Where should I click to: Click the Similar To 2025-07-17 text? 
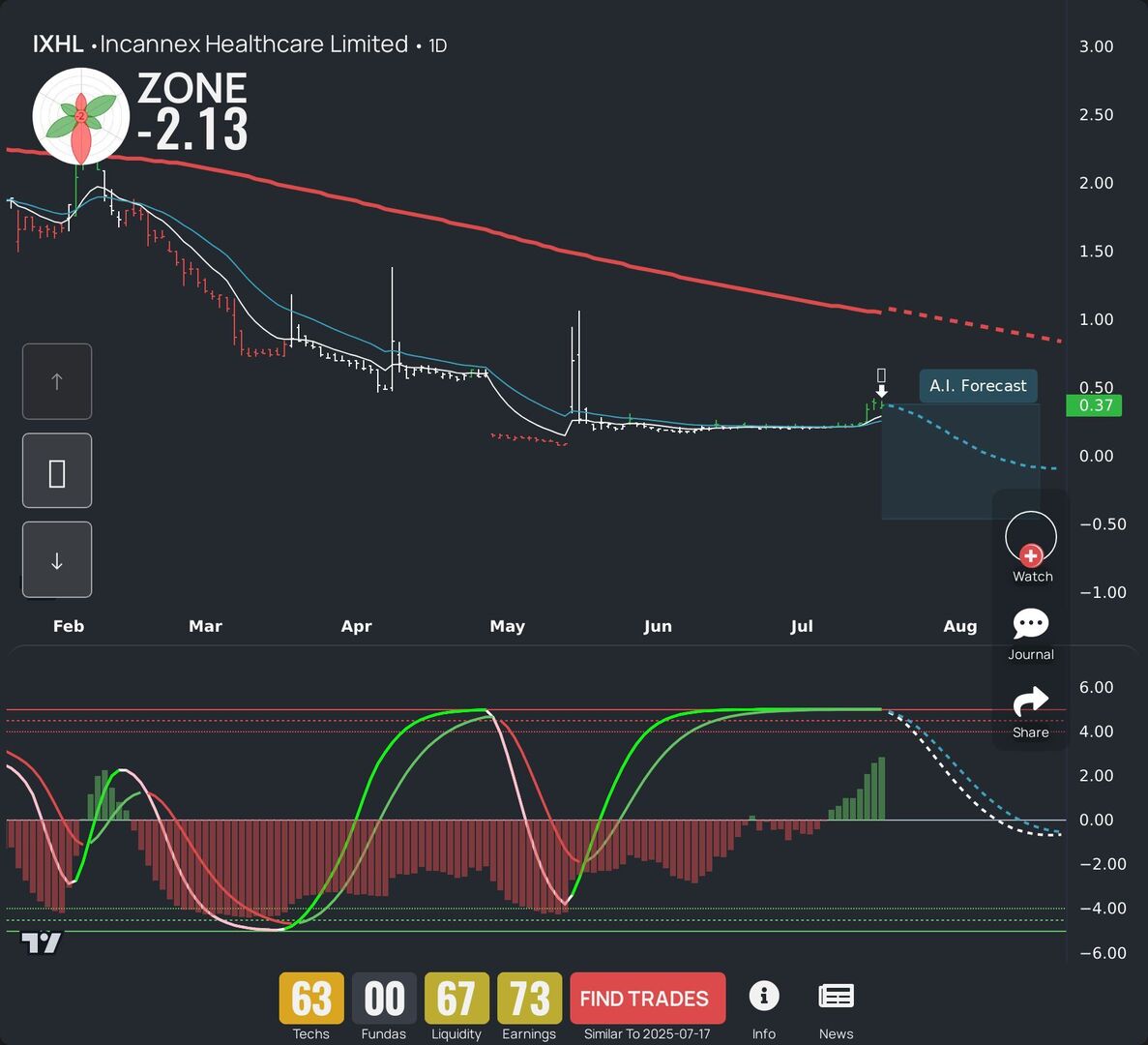pos(647,1034)
